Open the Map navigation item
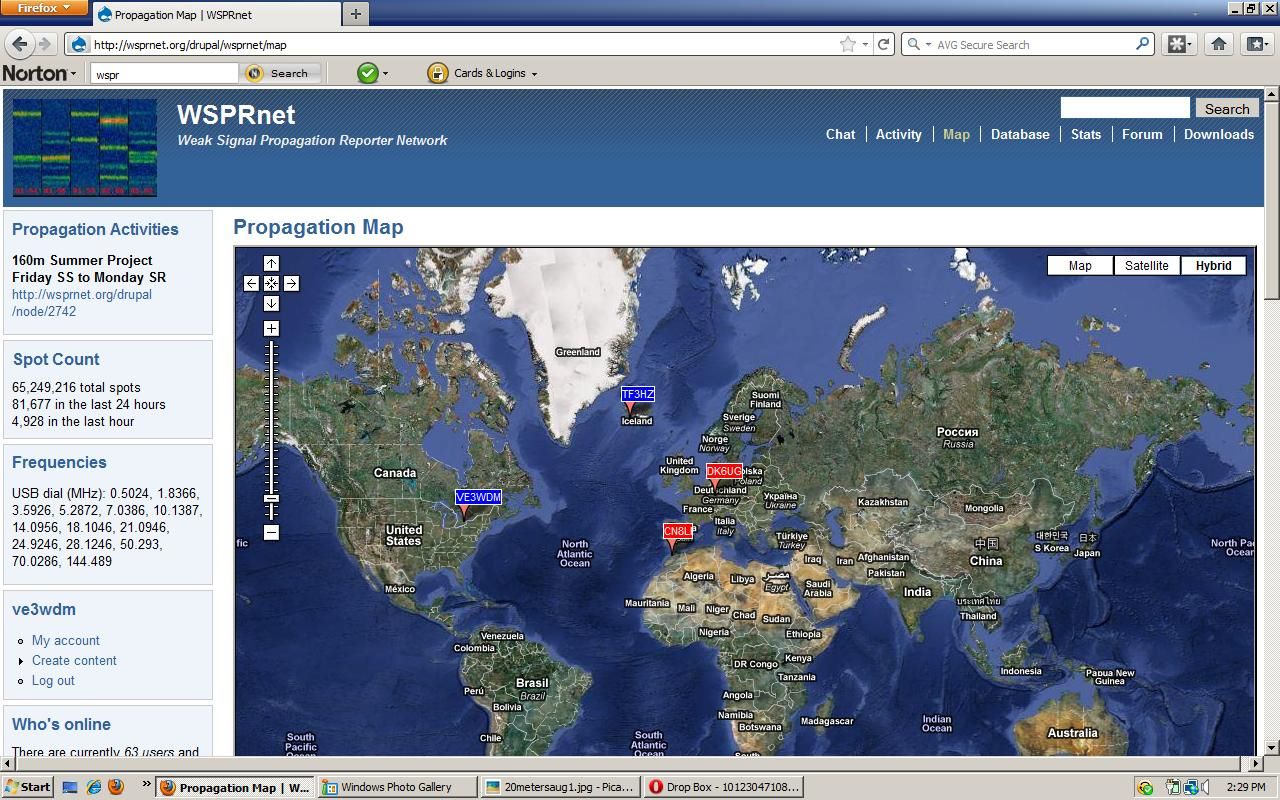The height and width of the screenshot is (800, 1280). click(956, 134)
